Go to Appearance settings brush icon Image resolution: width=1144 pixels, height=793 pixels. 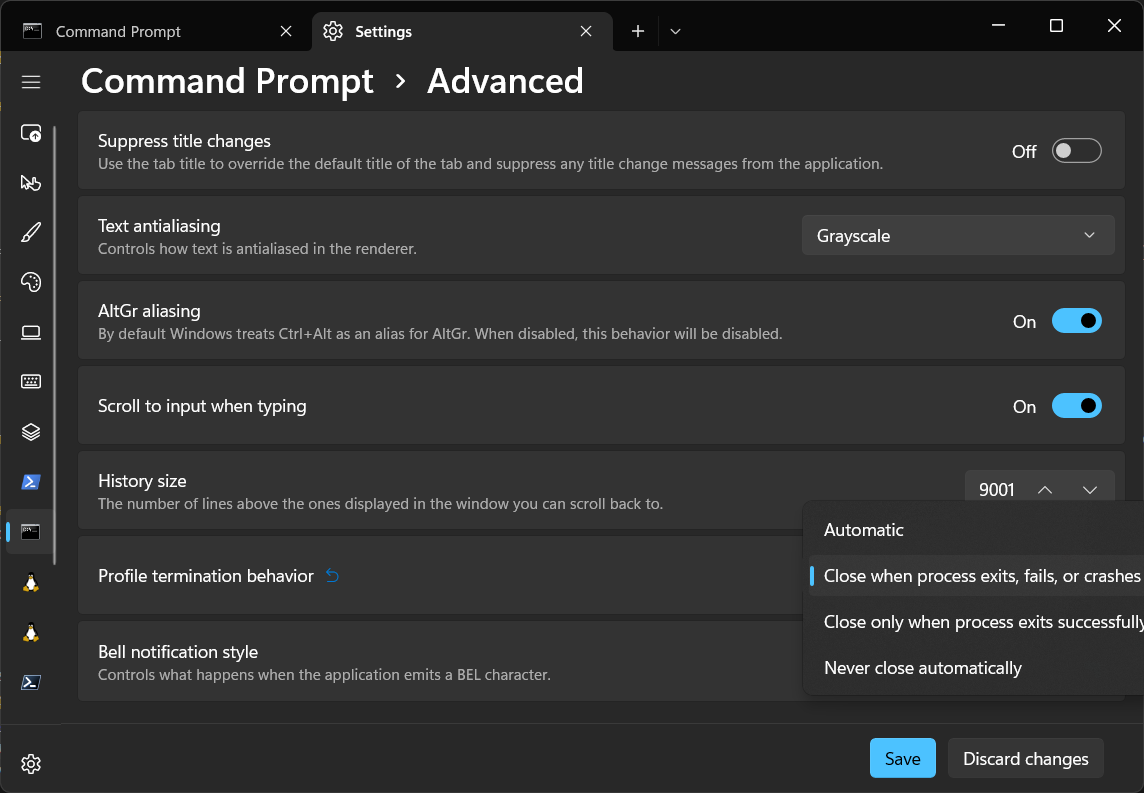coord(31,232)
